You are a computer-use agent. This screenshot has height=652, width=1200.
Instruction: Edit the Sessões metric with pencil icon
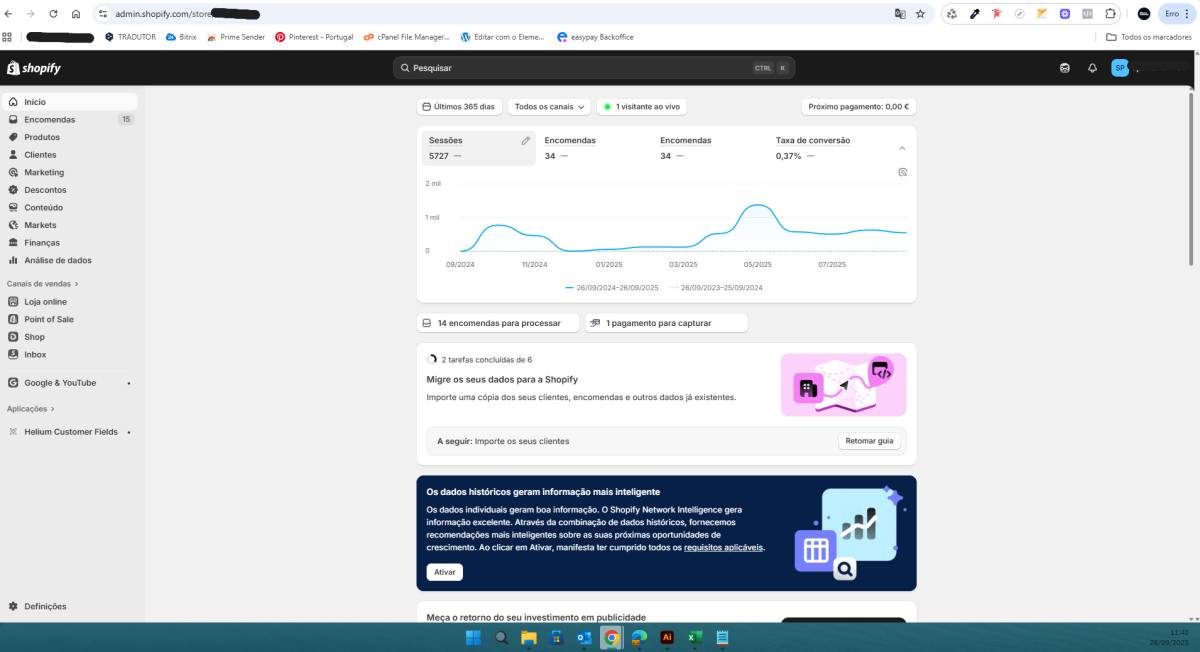[526, 141]
